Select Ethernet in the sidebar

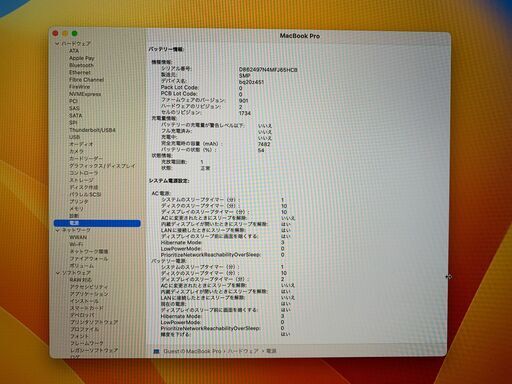pos(80,72)
